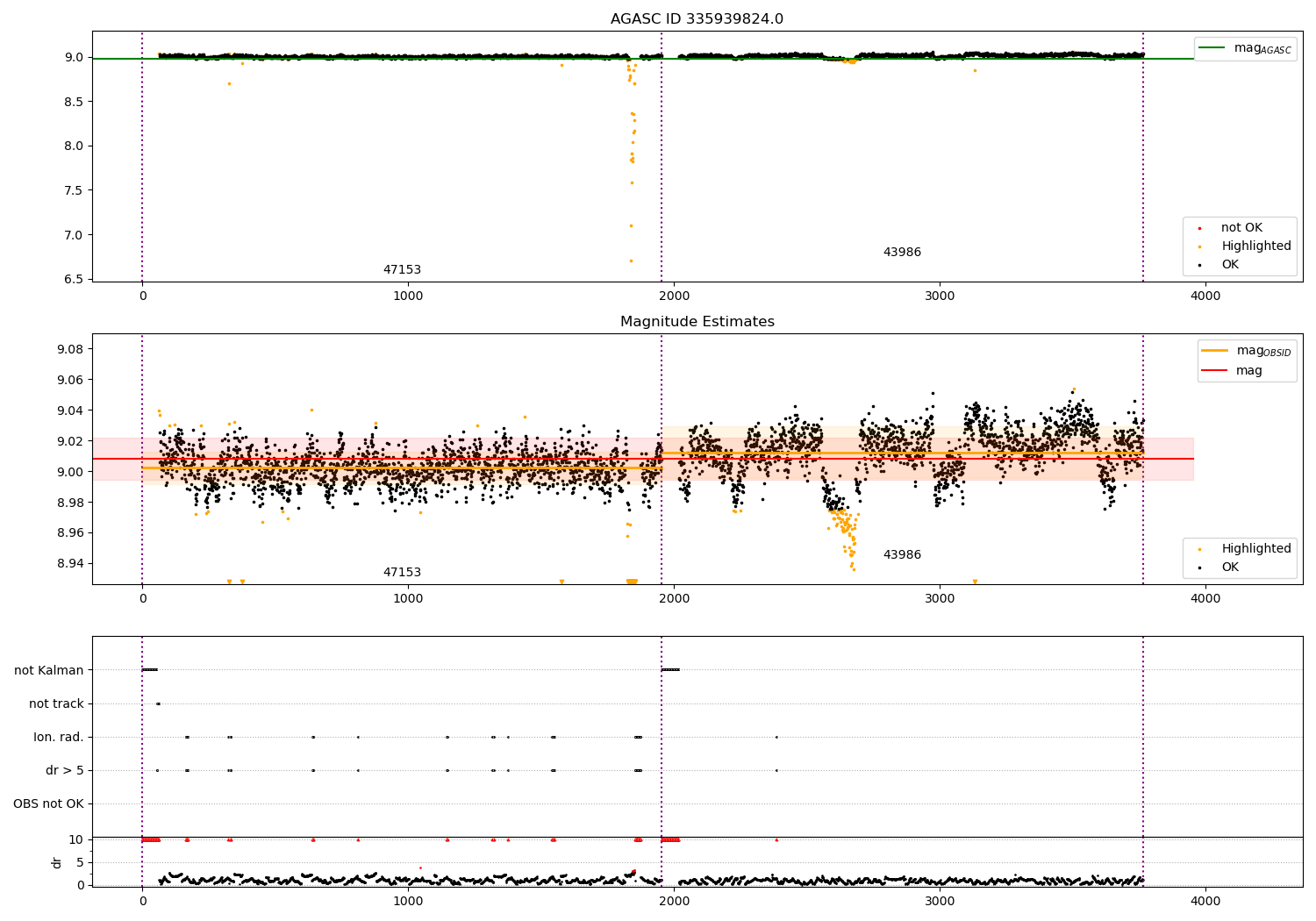
Task: Click the "dr" y-axis label
Action: coord(57,862)
